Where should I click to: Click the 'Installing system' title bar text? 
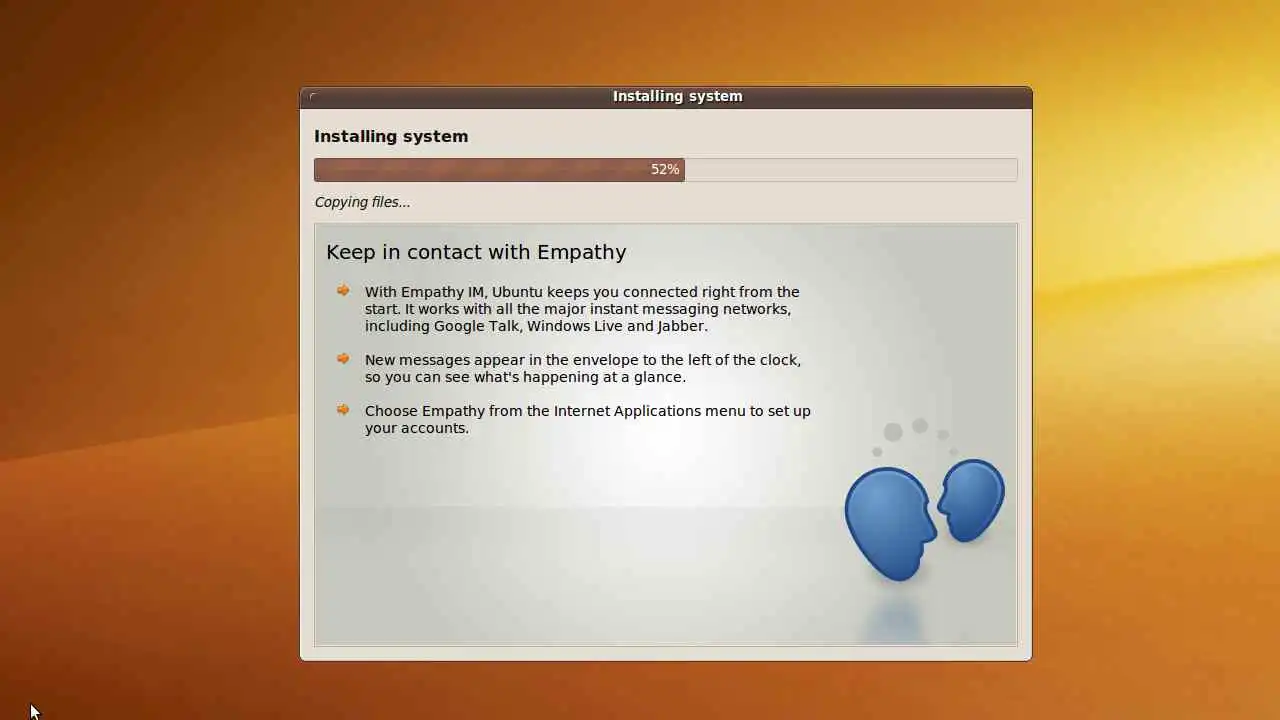point(677,97)
